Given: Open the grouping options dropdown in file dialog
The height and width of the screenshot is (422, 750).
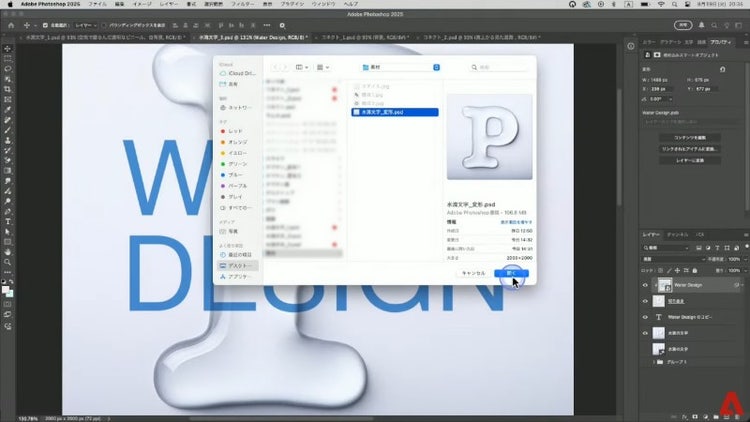Looking at the screenshot, I should pyautogui.click(x=324, y=67).
